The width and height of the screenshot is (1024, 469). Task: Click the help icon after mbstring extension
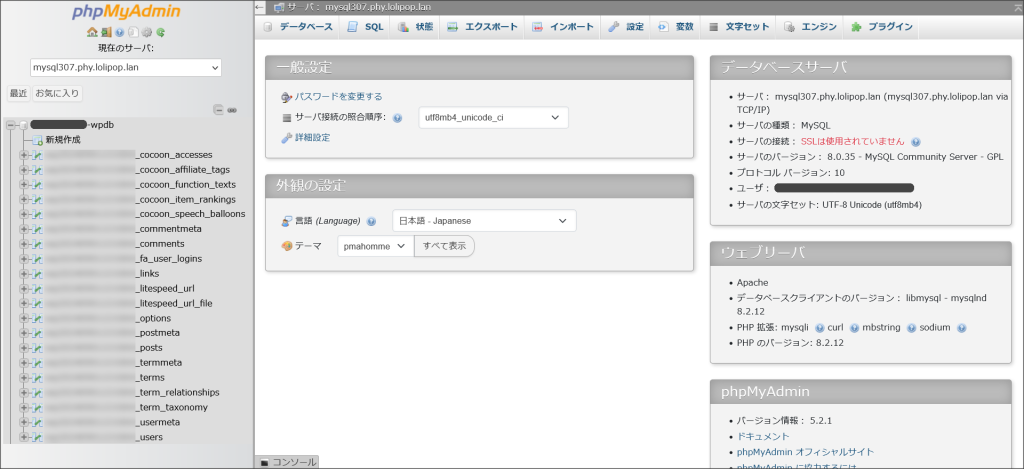click(x=910, y=328)
